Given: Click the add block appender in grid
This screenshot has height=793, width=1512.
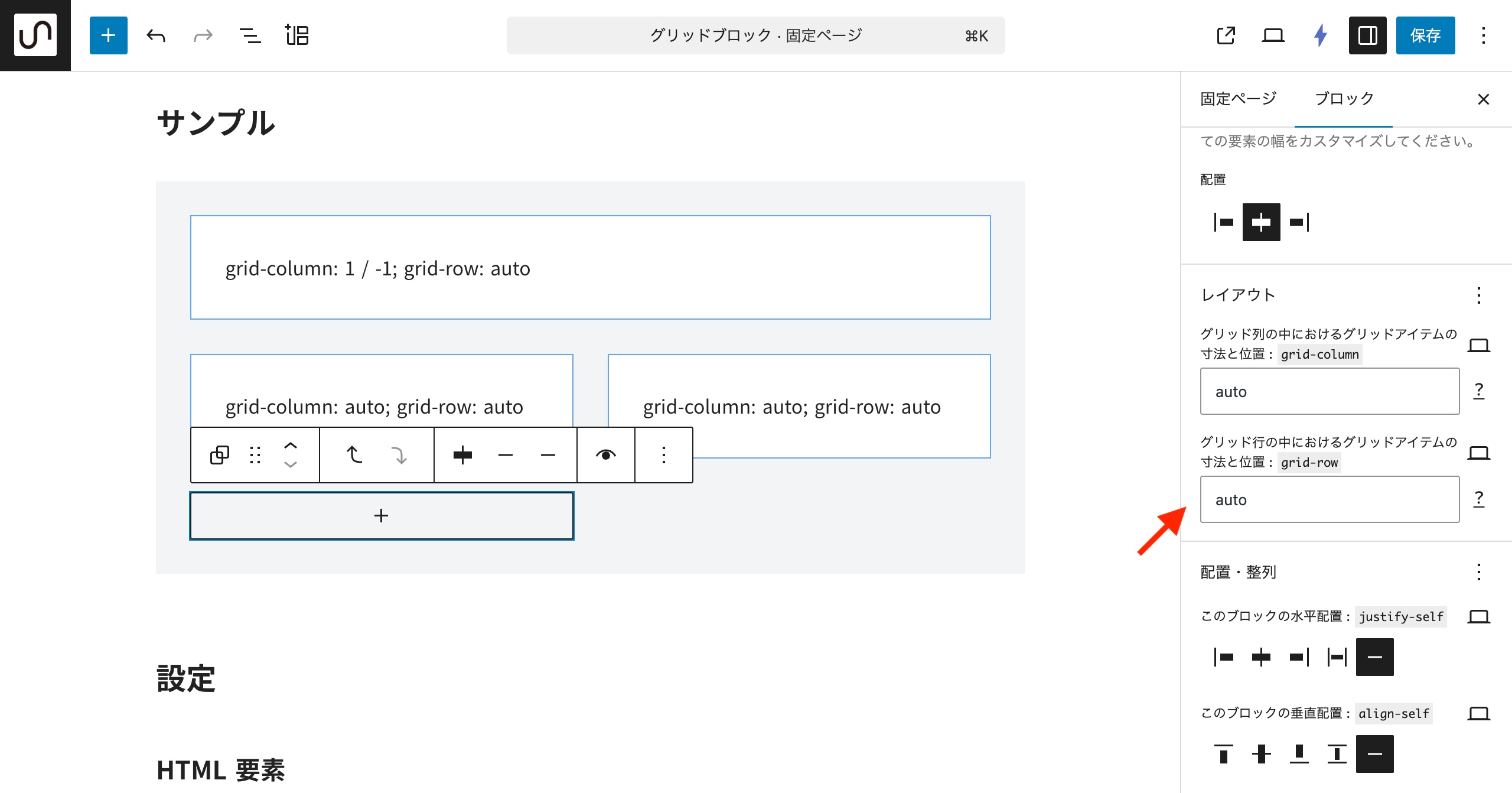Looking at the screenshot, I should pyautogui.click(x=382, y=515).
